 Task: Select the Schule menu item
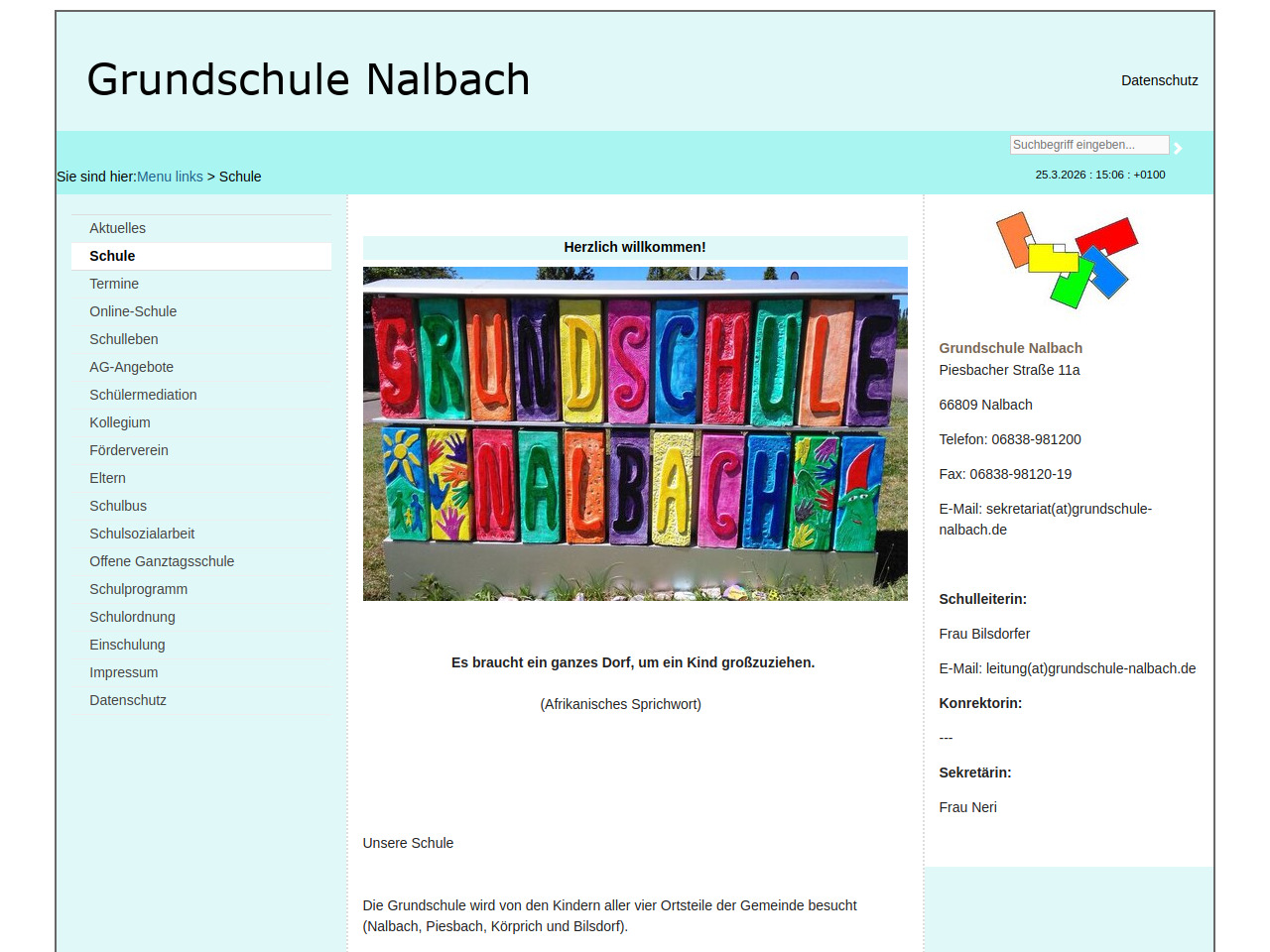(112, 256)
